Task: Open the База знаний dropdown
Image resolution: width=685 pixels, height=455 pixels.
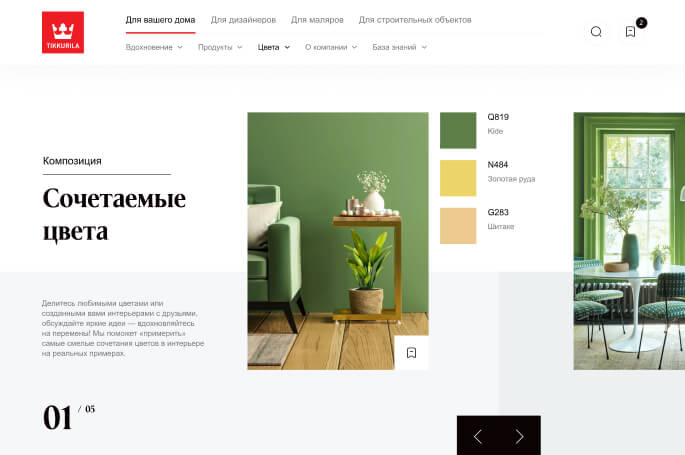Action: (x=399, y=47)
